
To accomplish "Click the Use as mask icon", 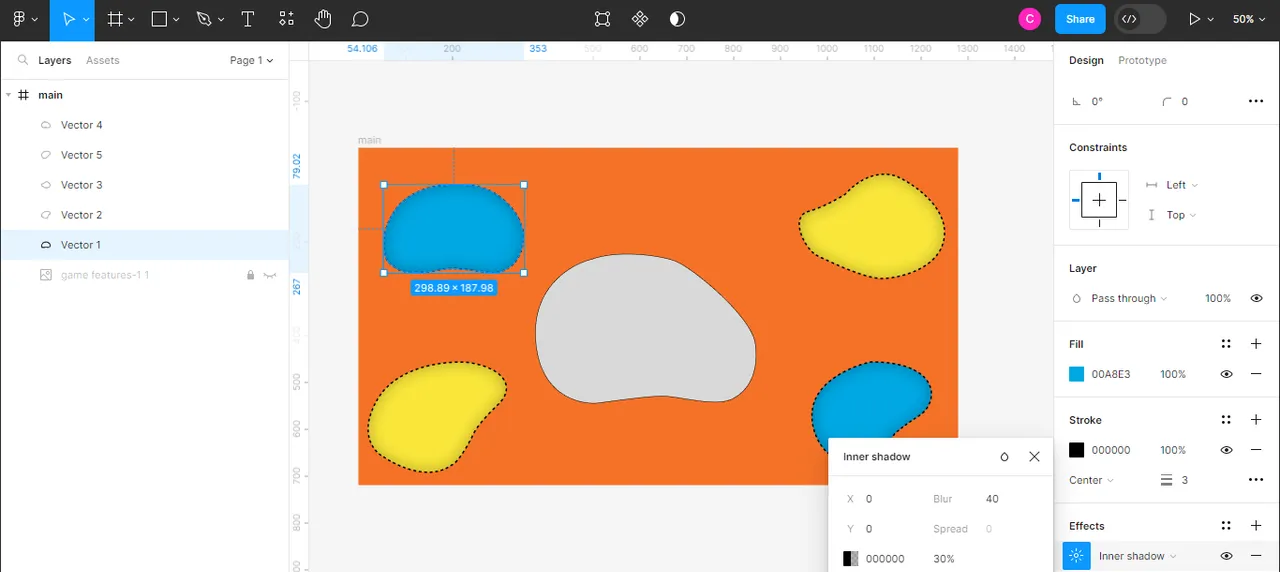I will click(677, 19).
